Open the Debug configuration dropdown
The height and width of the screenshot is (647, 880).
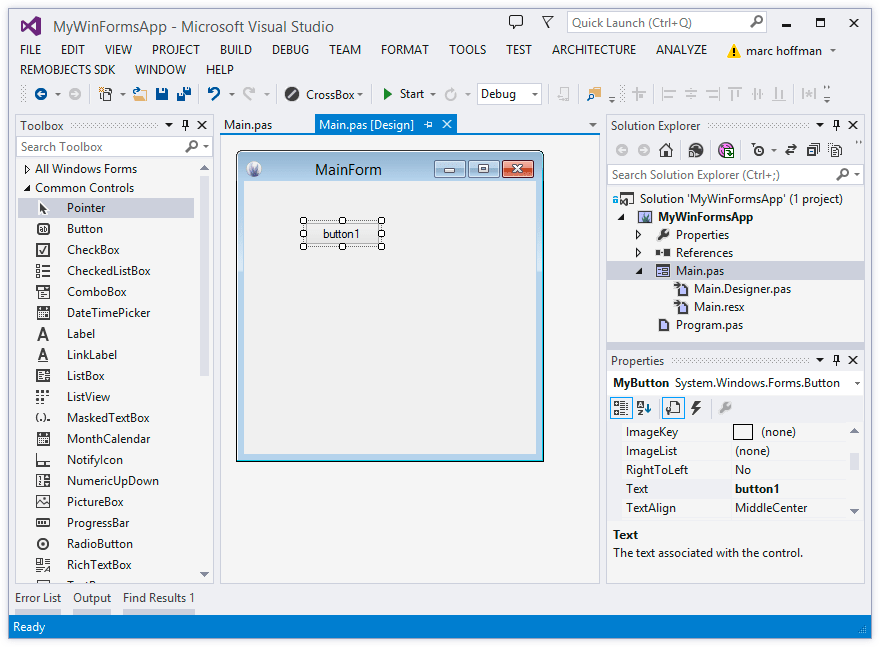pyautogui.click(x=508, y=94)
